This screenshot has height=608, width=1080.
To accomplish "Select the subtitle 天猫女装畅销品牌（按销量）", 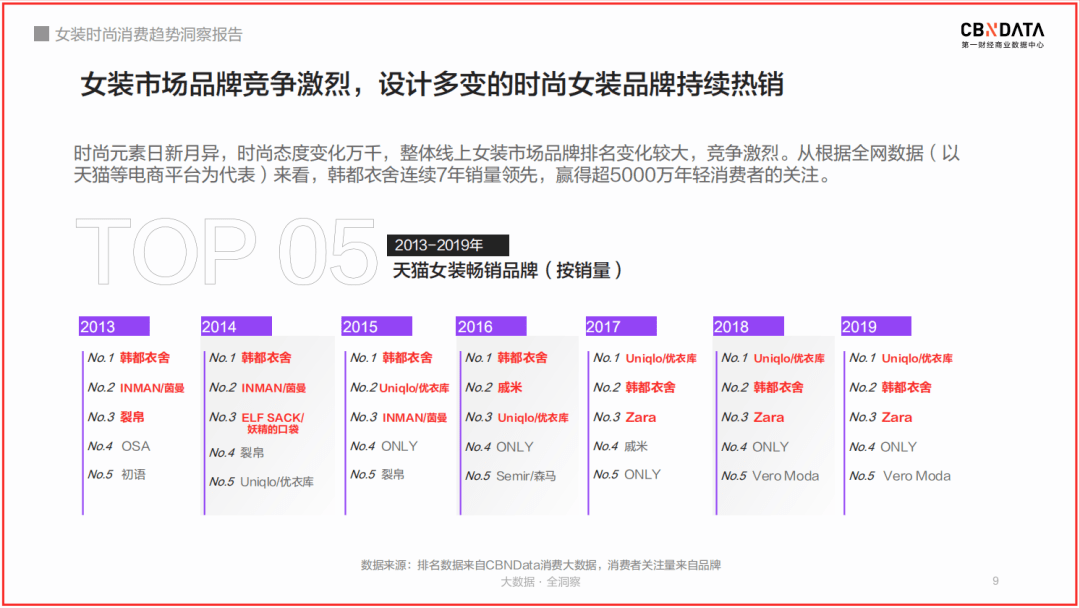I will coord(508,271).
